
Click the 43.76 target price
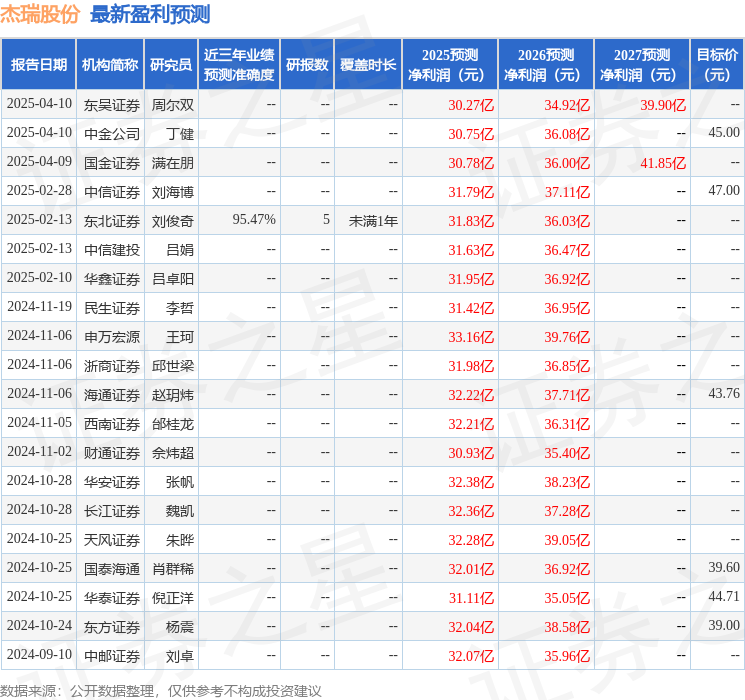[724, 393]
